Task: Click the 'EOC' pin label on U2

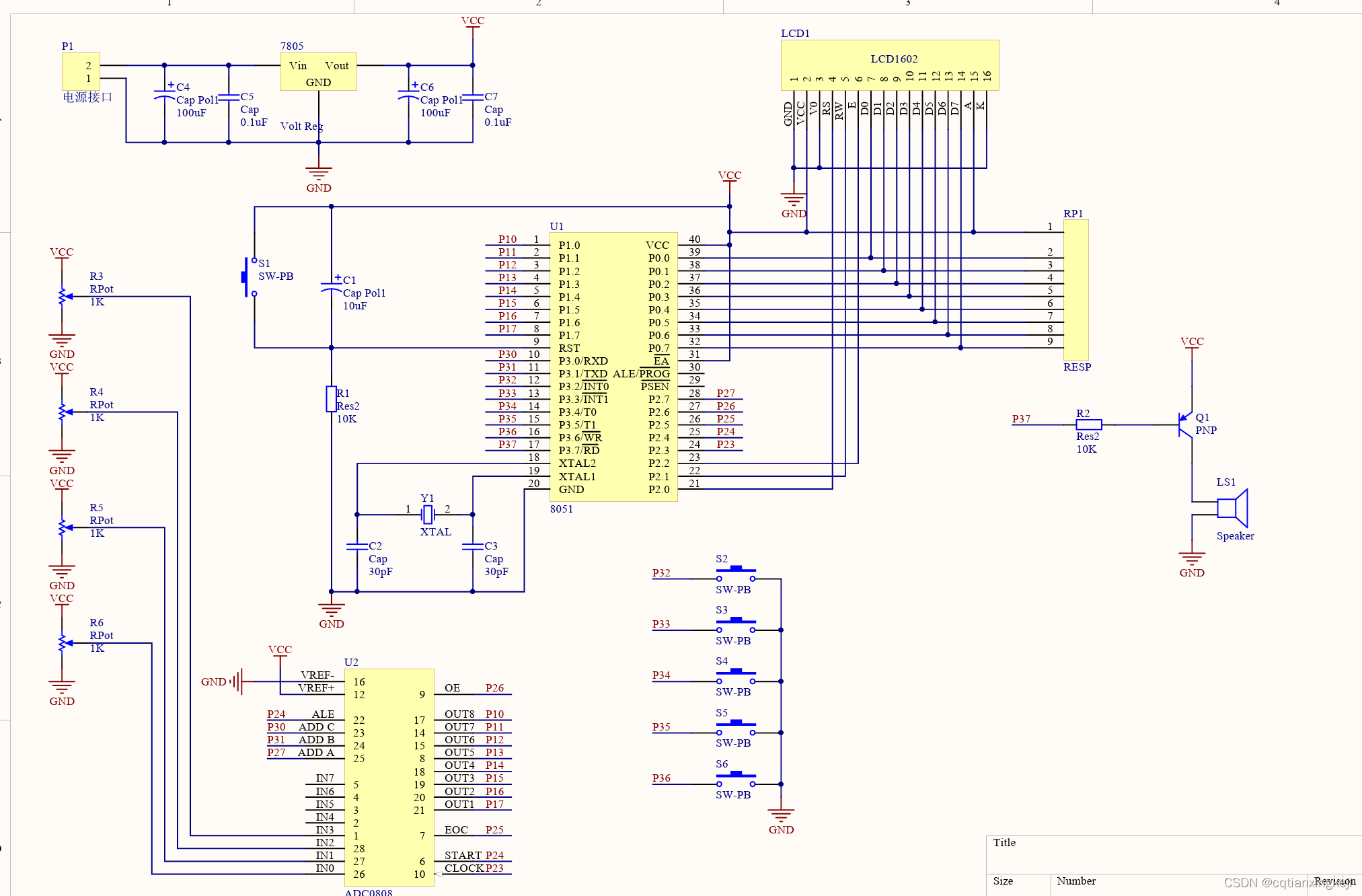Action: pos(456,829)
